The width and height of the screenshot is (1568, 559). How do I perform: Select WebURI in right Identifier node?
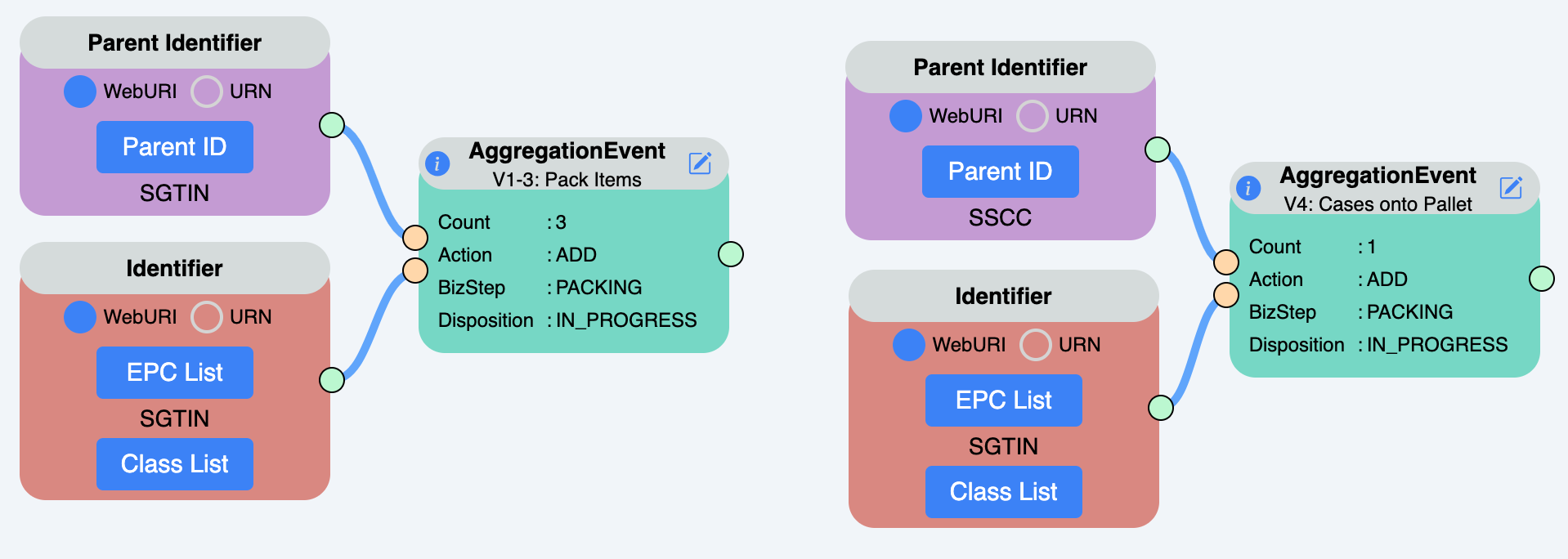[909, 345]
